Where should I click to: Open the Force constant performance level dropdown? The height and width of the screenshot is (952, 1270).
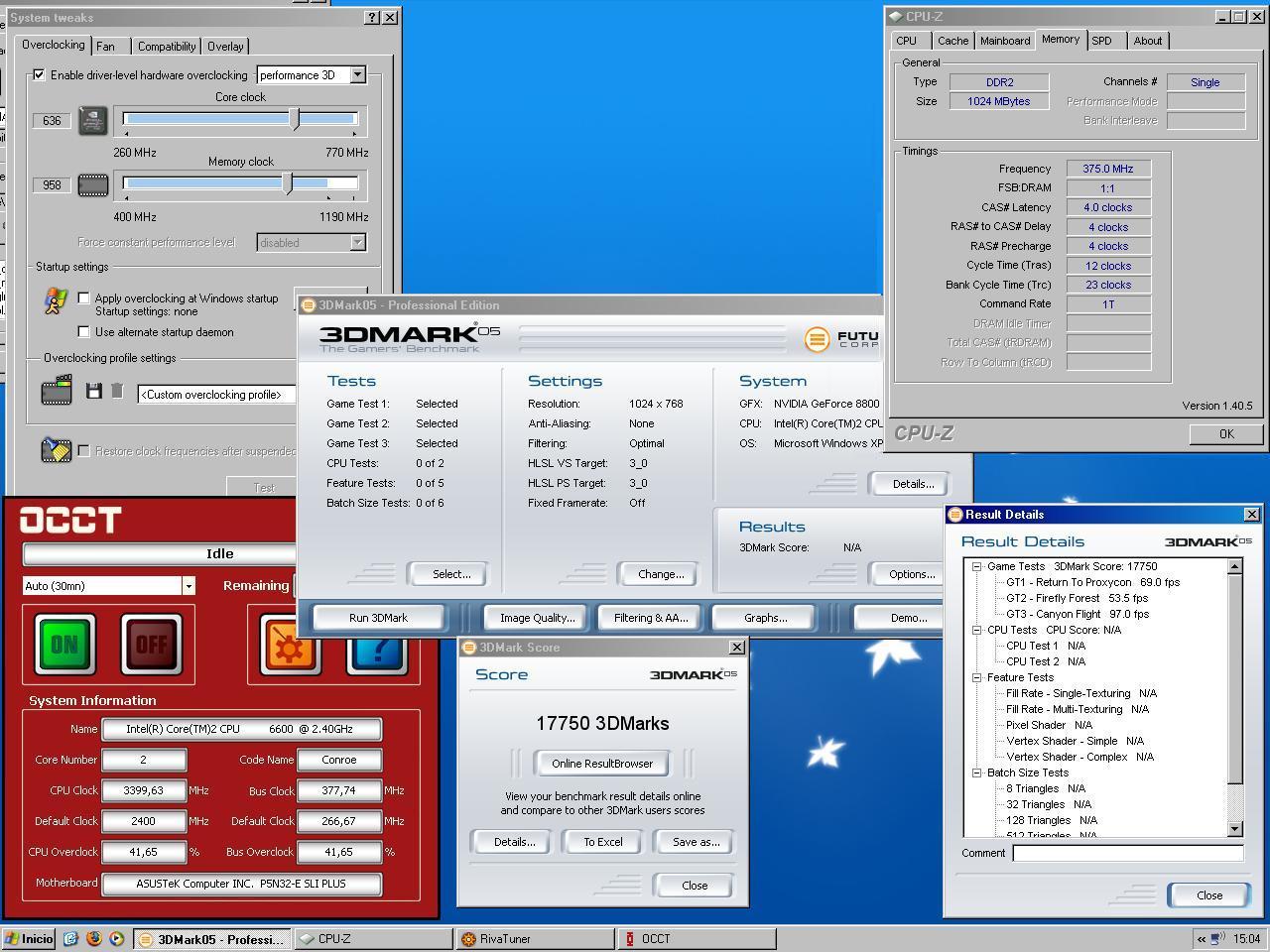coord(357,243)
